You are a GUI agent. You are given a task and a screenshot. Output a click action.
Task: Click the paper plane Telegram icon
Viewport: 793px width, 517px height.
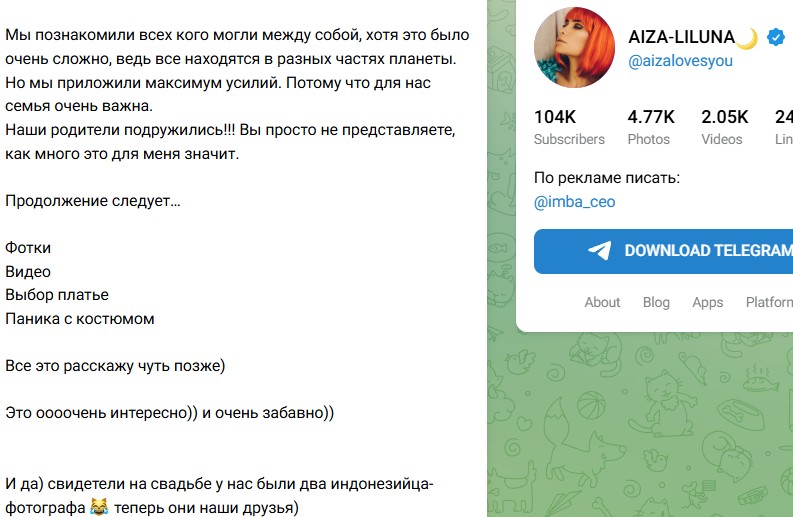click(x=600, y=251)
